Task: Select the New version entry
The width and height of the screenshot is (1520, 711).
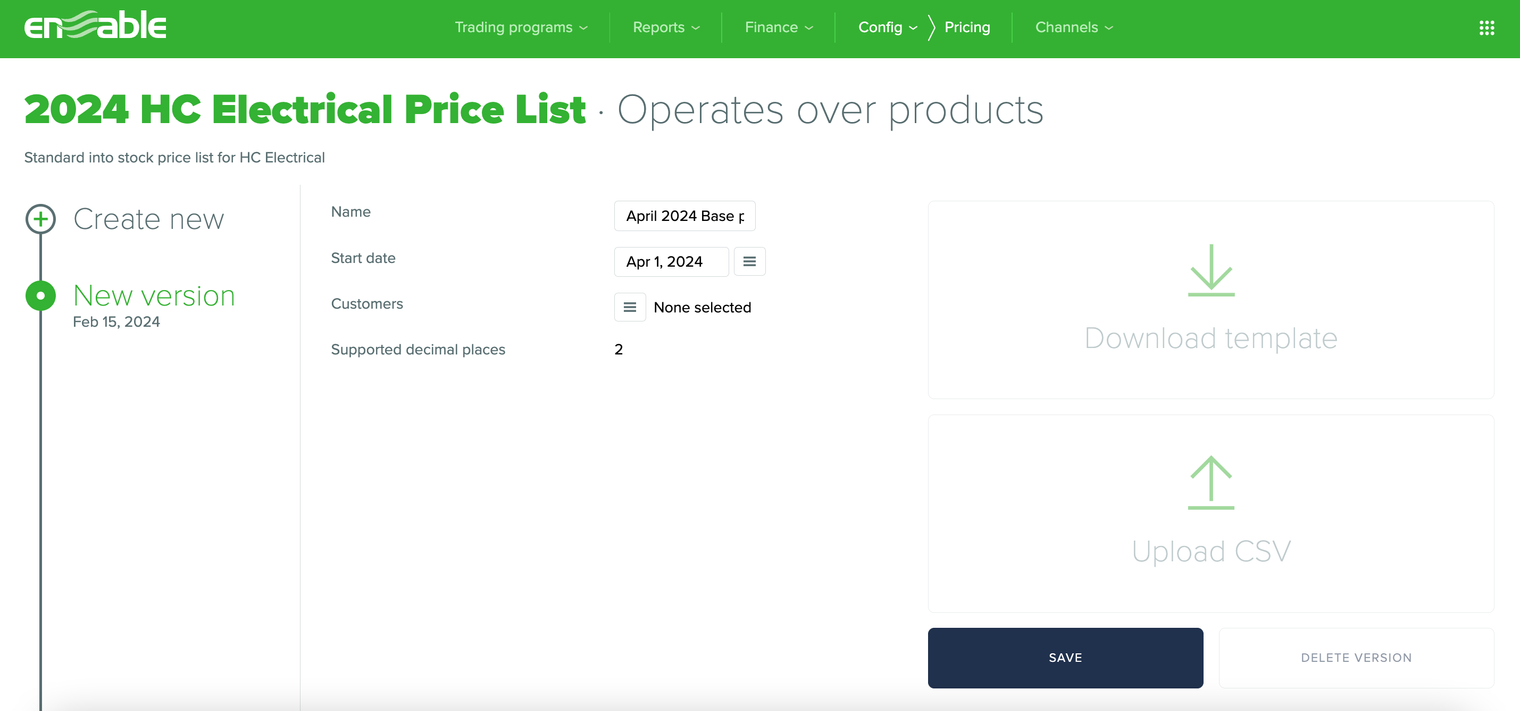Action: point(154,296)
